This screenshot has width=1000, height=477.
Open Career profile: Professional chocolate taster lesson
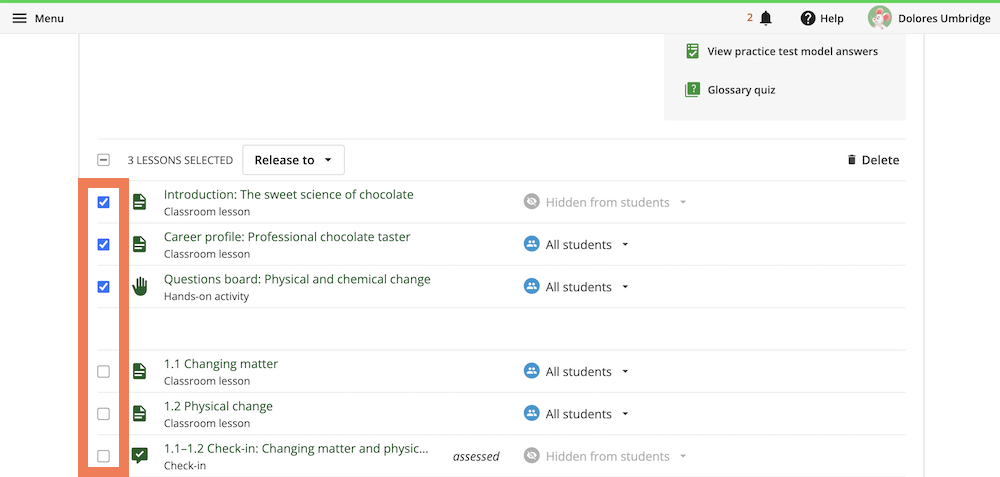coord(287,237)
